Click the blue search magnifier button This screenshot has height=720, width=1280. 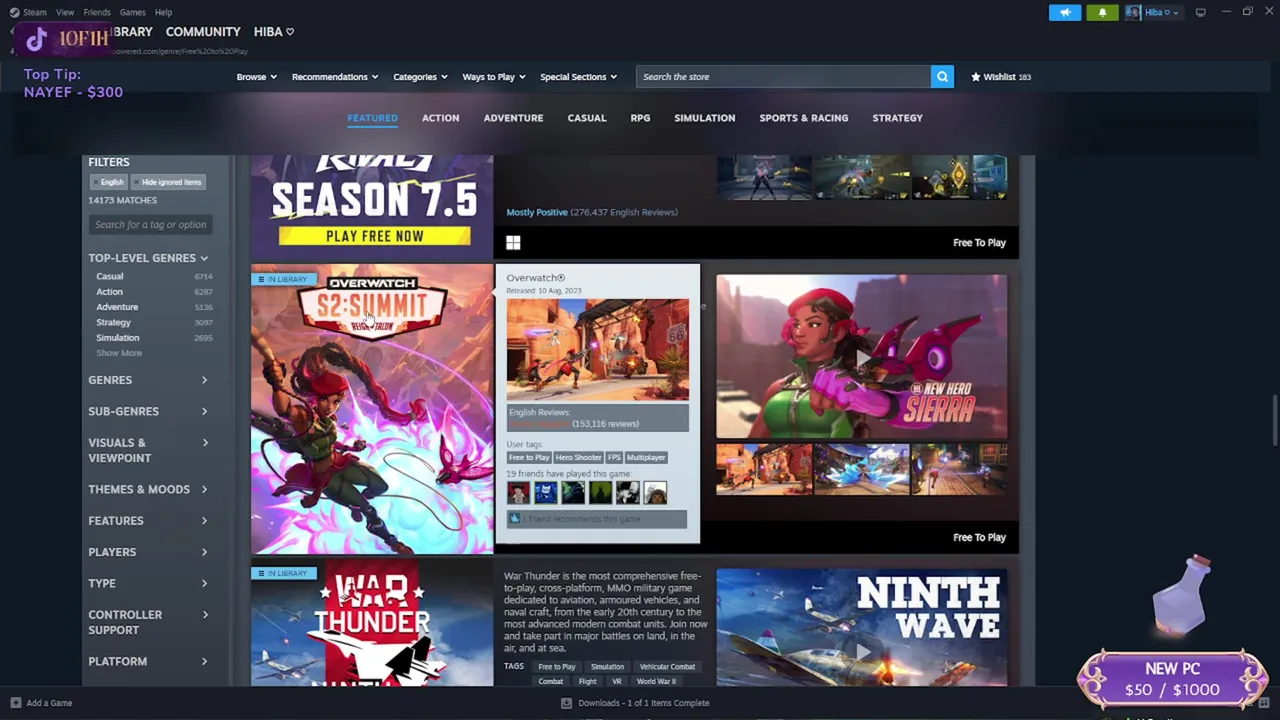pyautogui.click(x=942, y=77)
